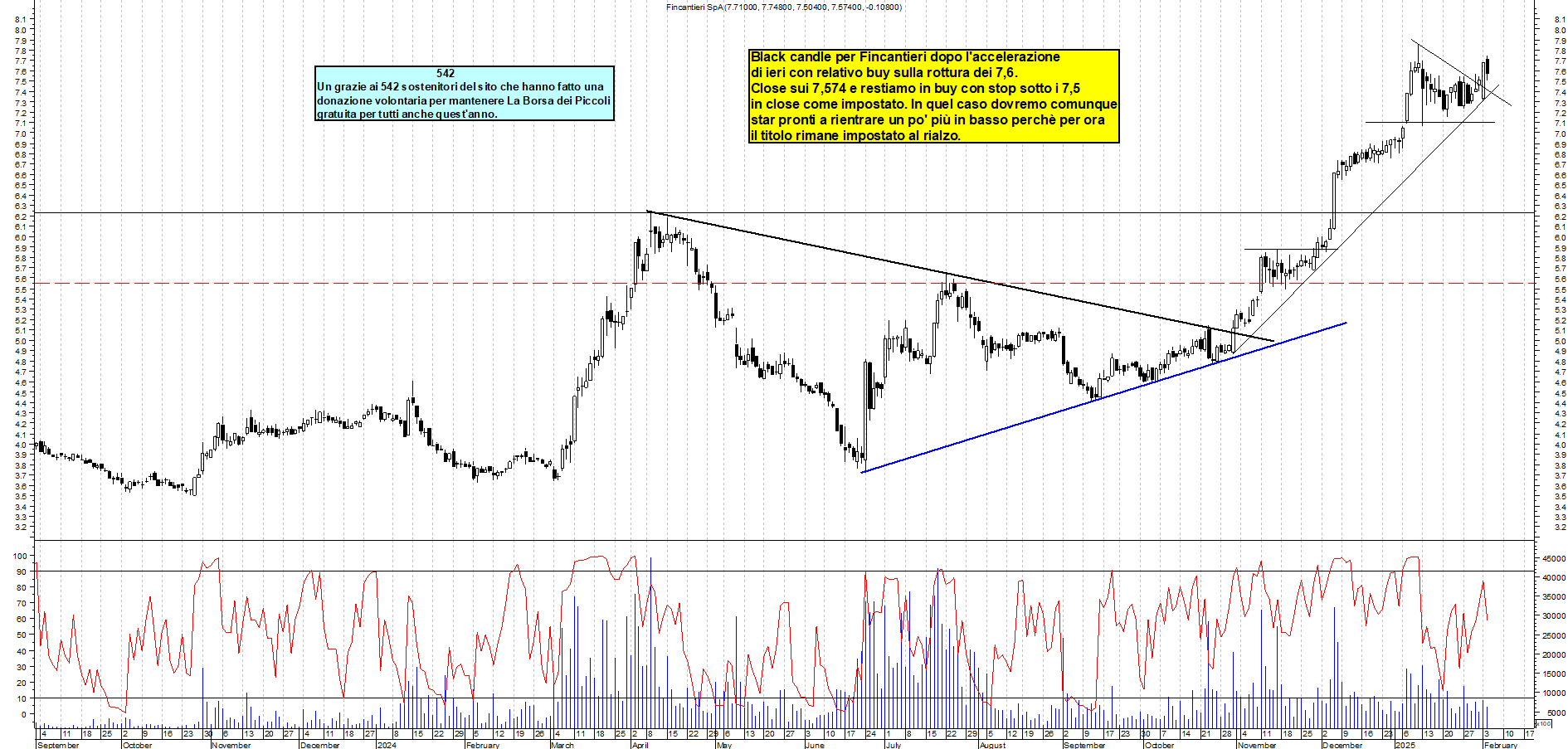
Task: Click the line "gratuita per tutti anche quest'anno."
Action: click(x=407, y=114)
